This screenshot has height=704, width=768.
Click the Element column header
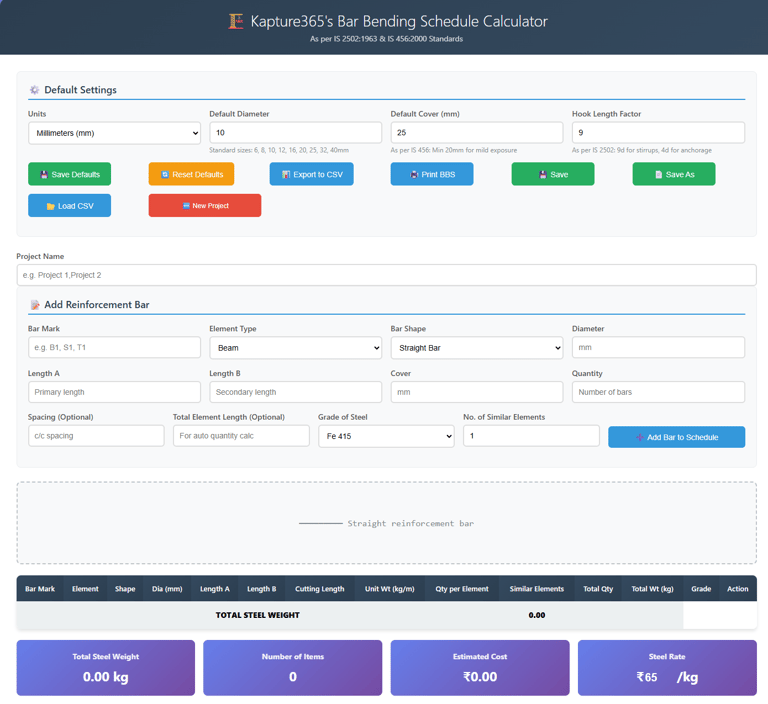coord(85,589)
